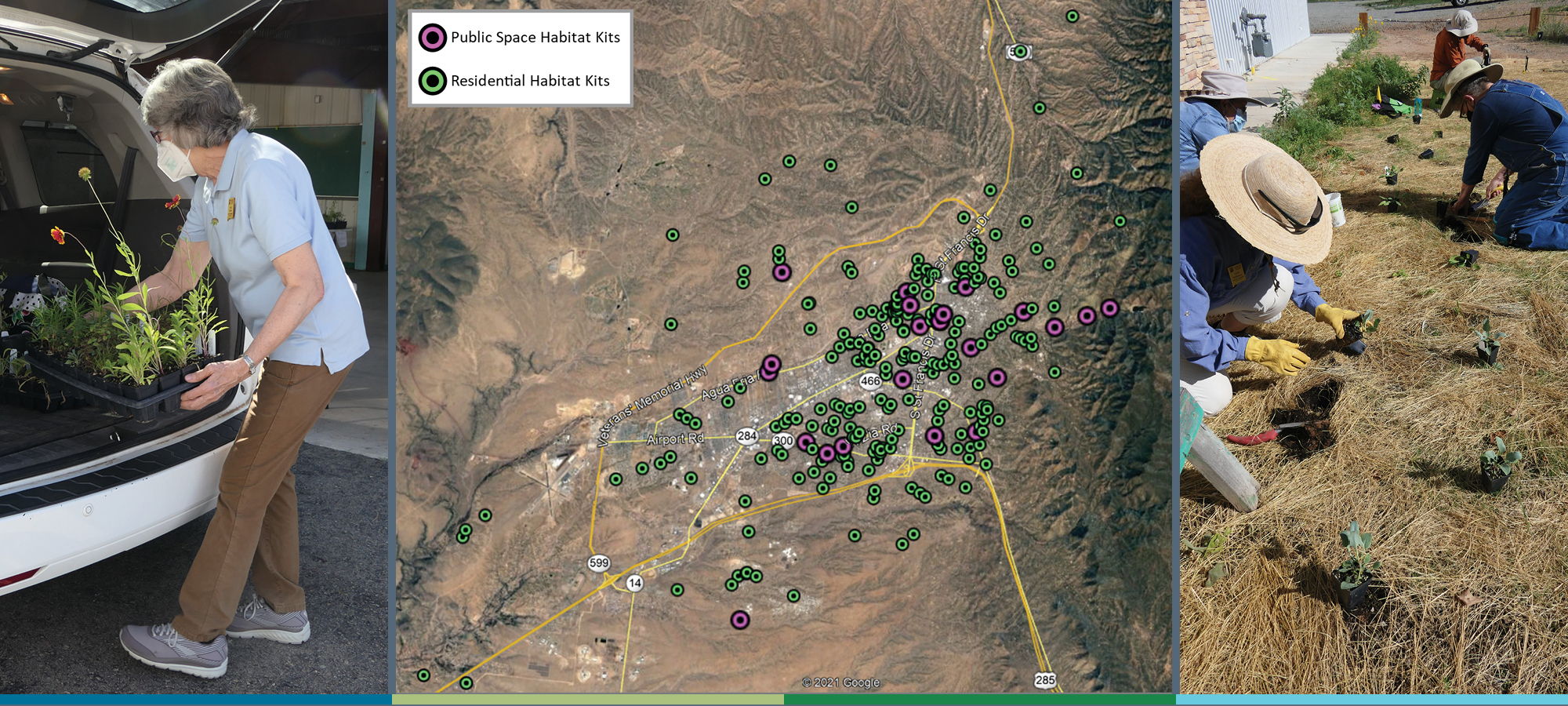Select the highway 599 route shield
The image size is (1568, 706).
(598, 562)
